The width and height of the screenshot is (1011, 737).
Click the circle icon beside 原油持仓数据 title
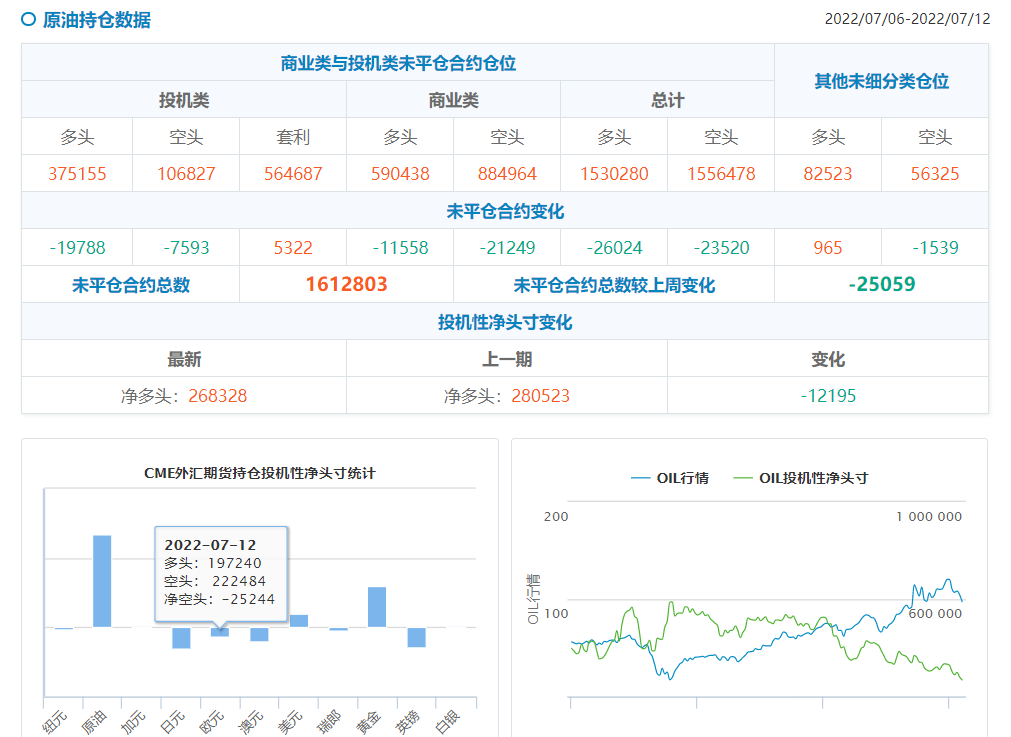(x=28, y=19)
